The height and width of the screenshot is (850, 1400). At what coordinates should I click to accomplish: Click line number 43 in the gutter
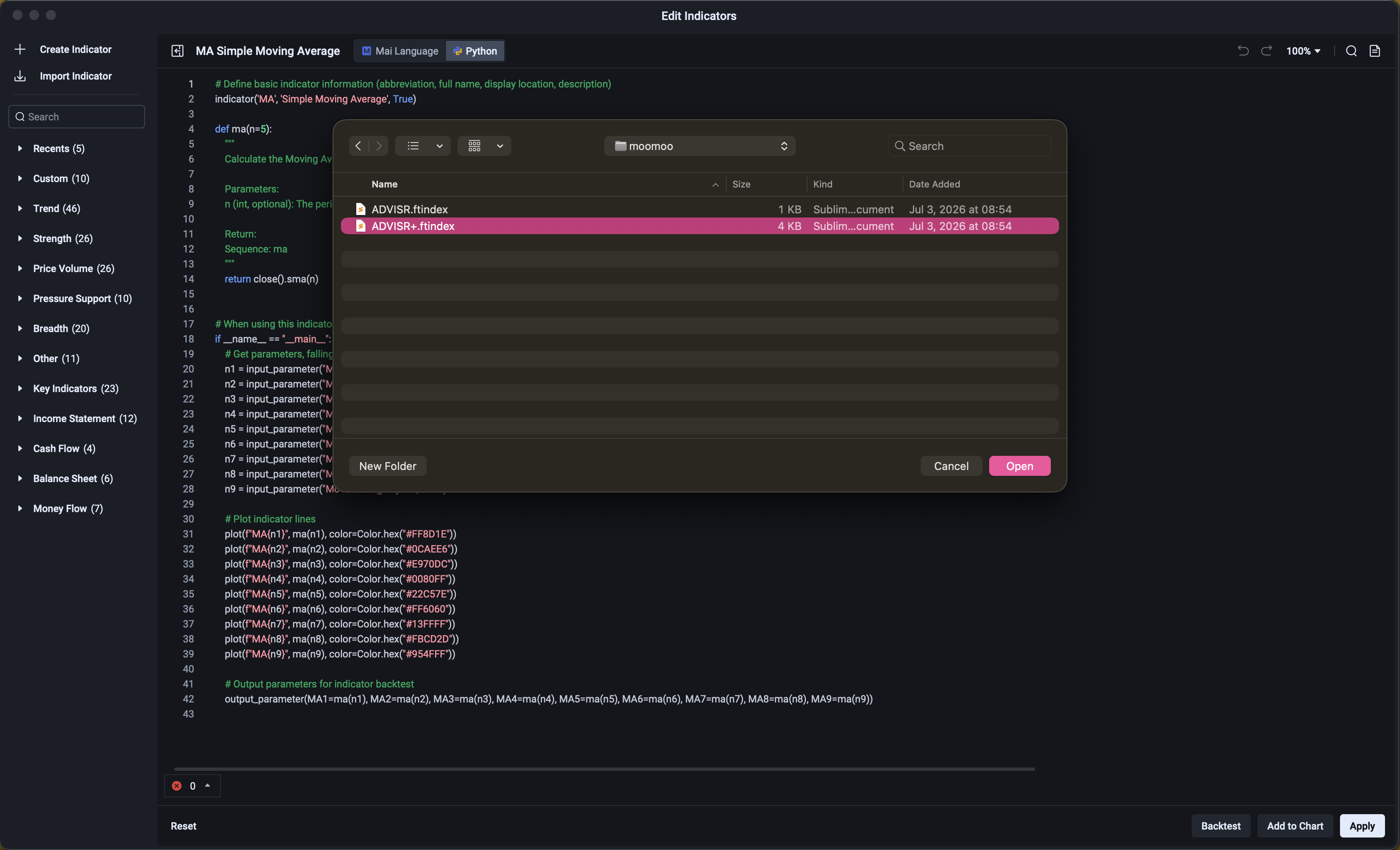[188, 714]
